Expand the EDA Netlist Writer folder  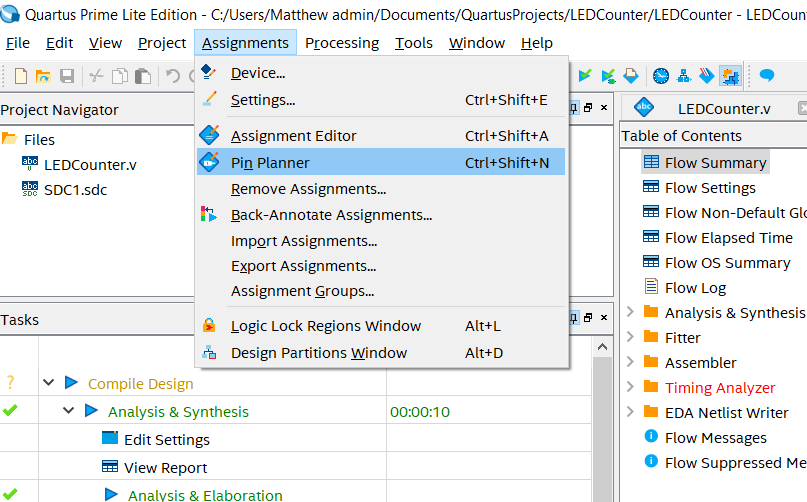pos(630,411)
